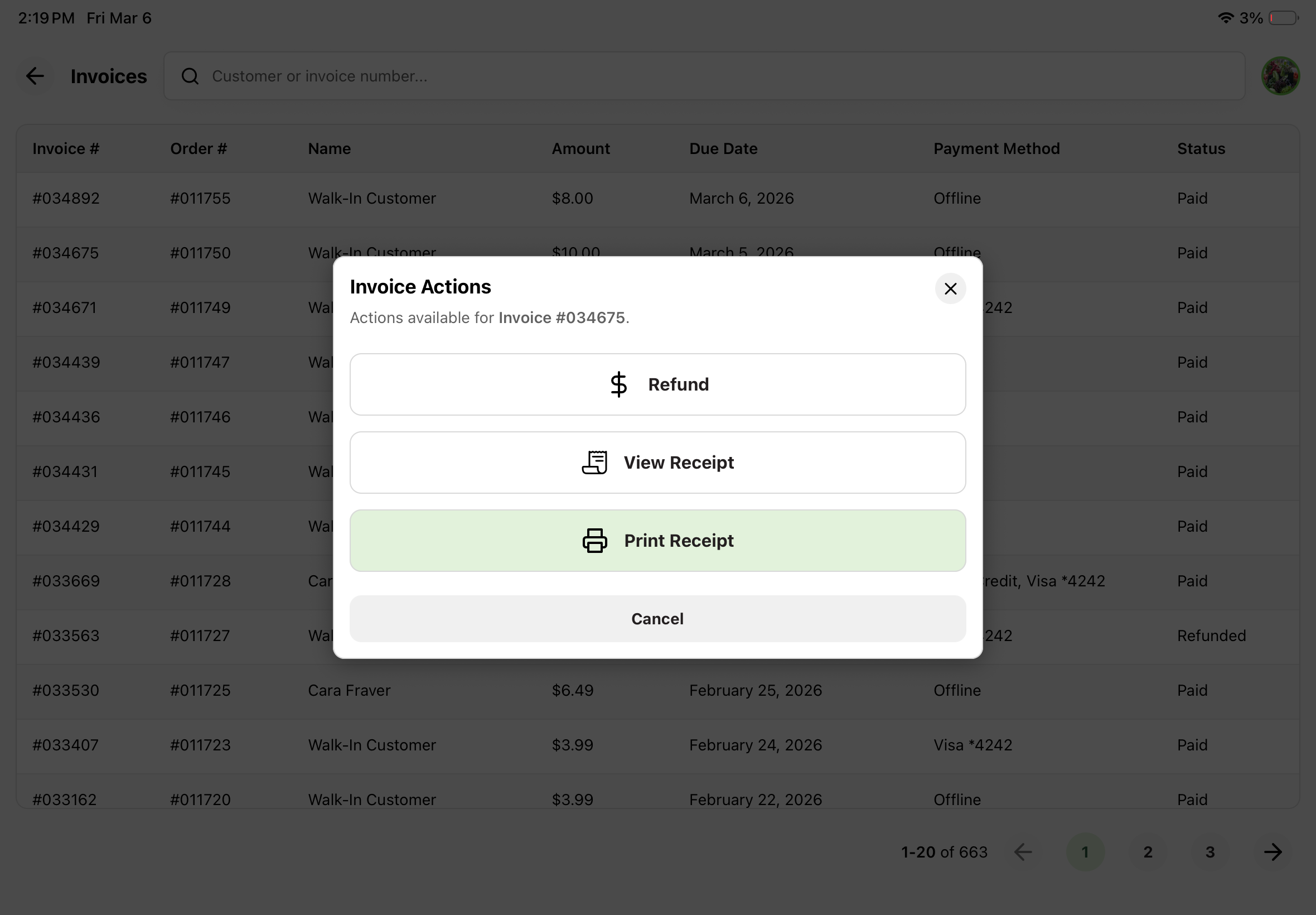Click the printer icon on Print Receipt
This screenshot has width=1316, height=915.
[594, 541]
